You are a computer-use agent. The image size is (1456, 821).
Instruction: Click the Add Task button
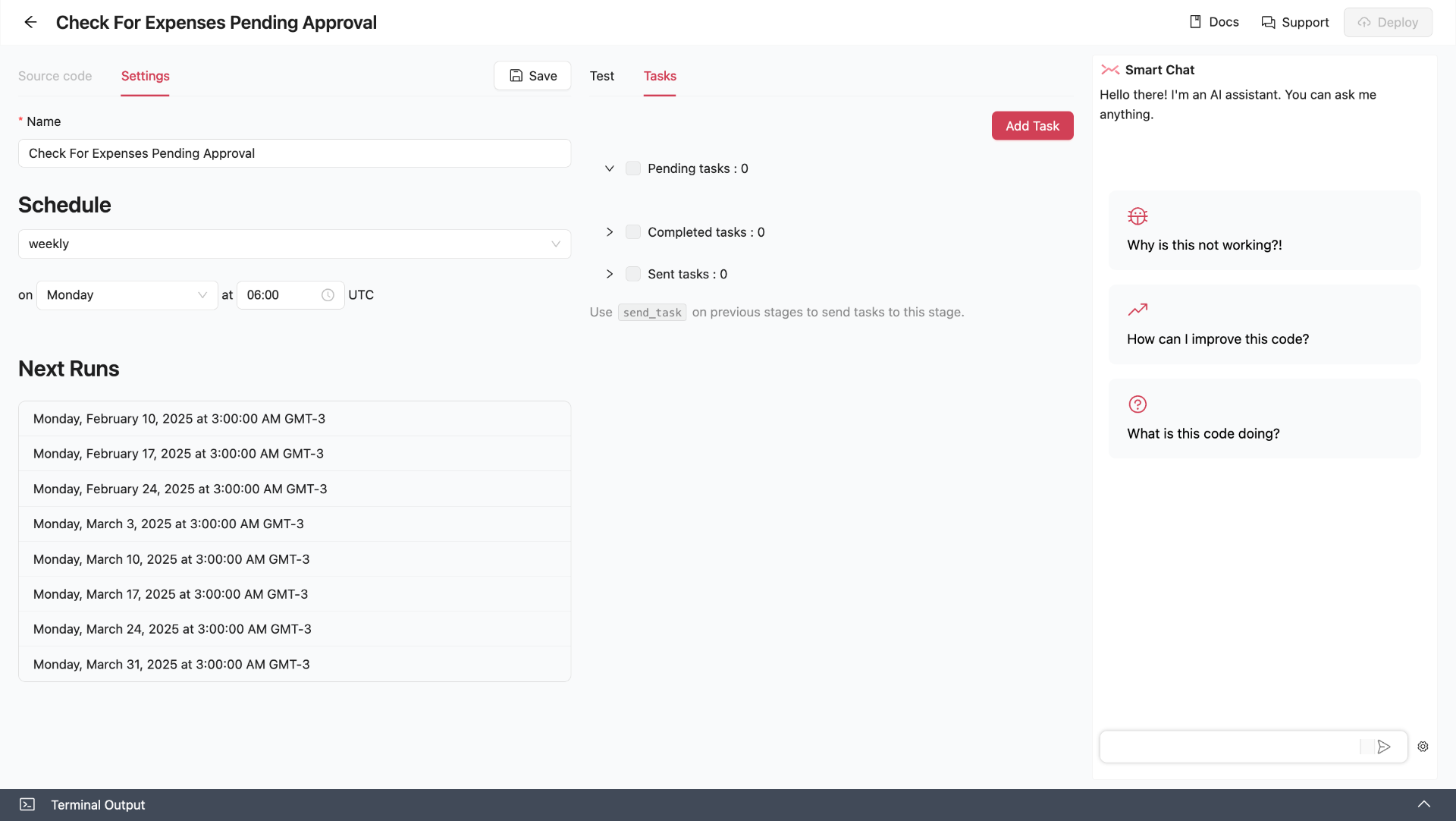[1032, 126]
